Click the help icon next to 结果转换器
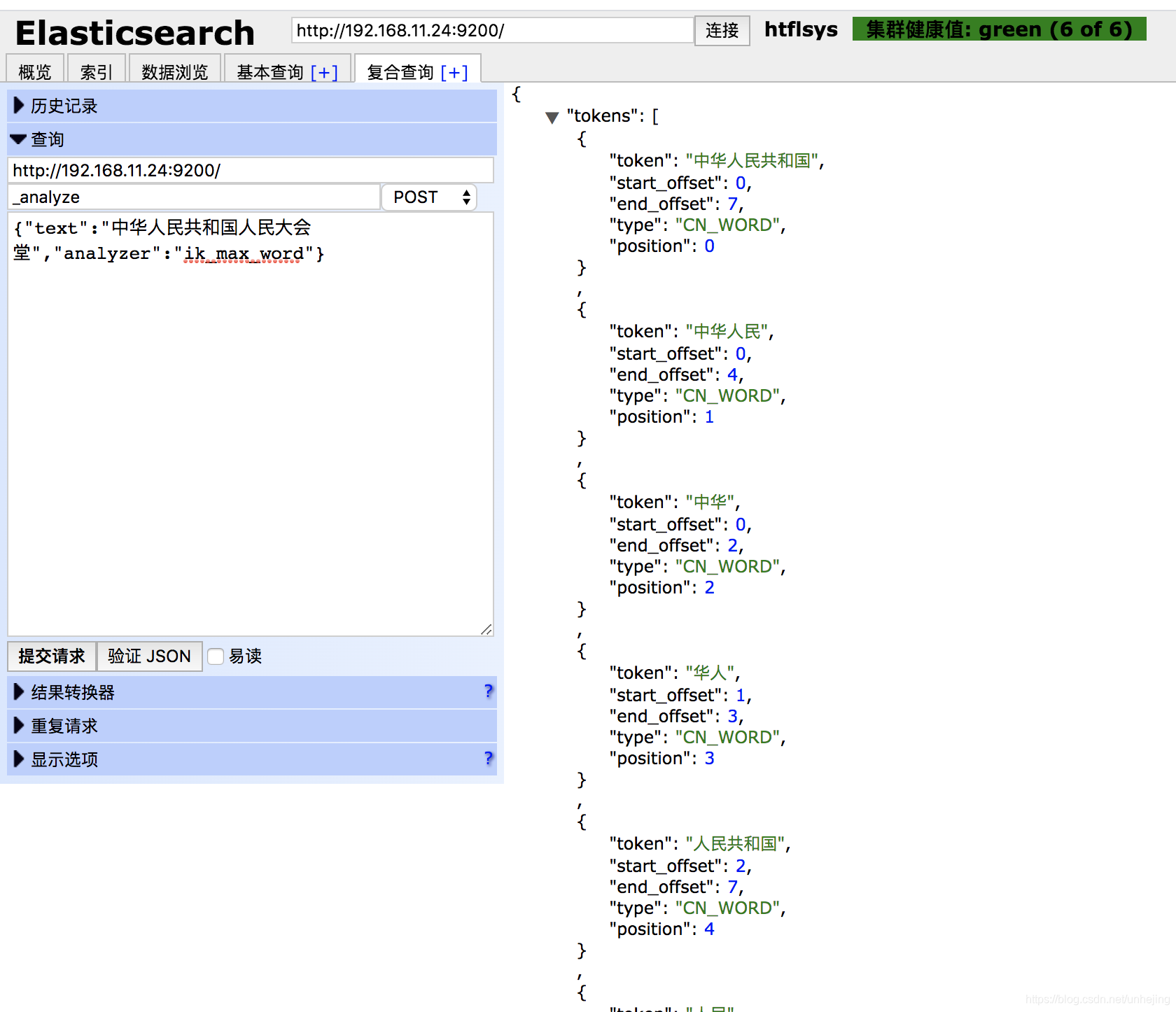Screen dimensions: 1176x1012 [x=488, y=691]
